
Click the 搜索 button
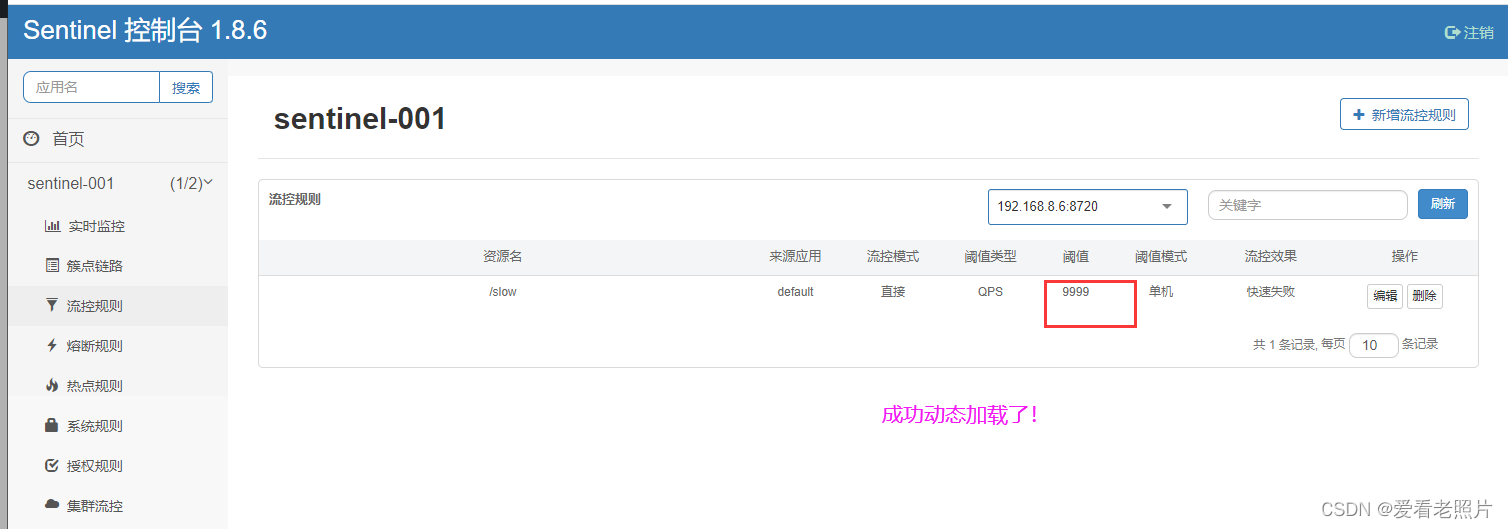coord(186,87)
